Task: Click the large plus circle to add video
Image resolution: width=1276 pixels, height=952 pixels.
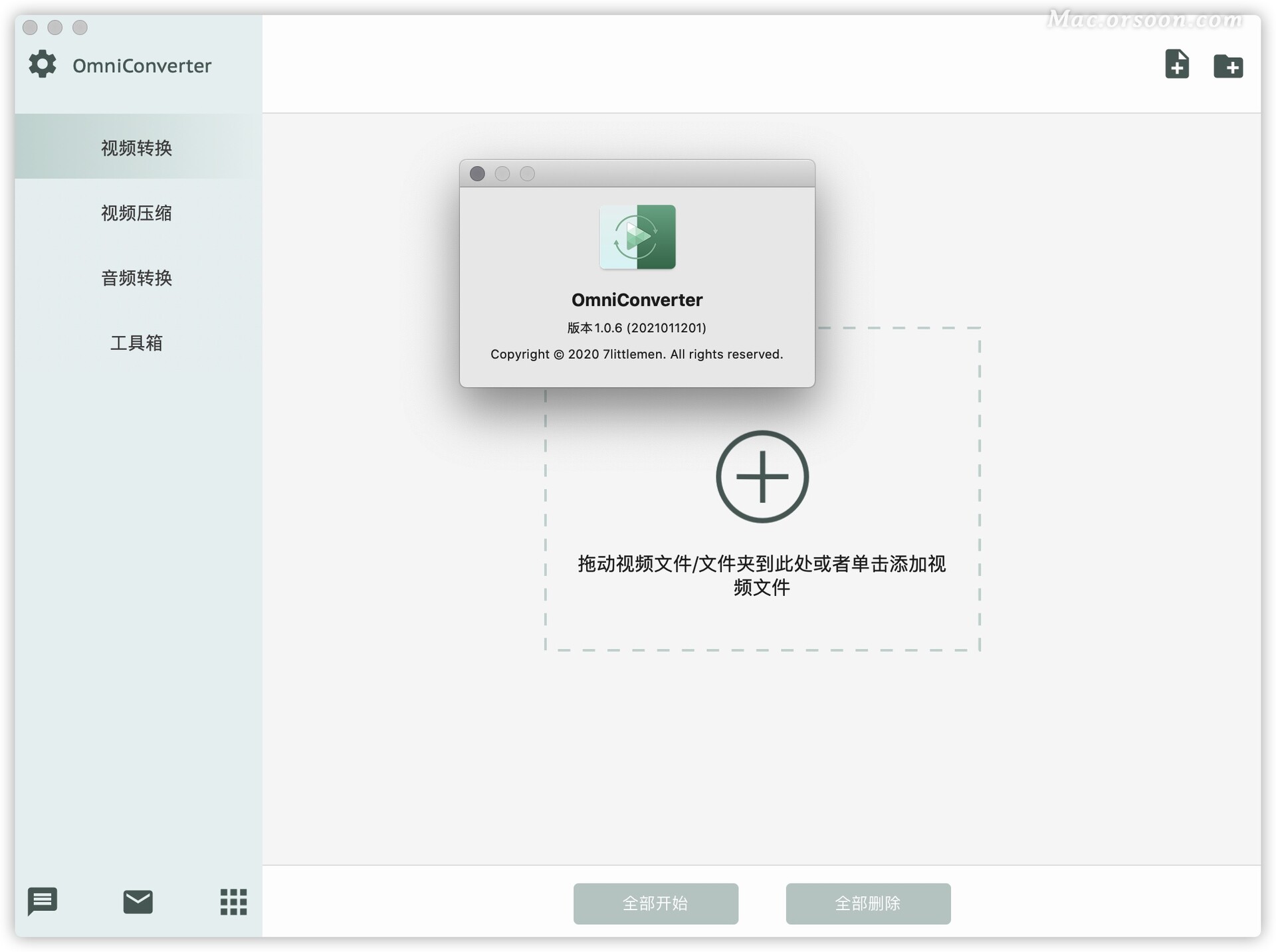Action: point(762,476)
